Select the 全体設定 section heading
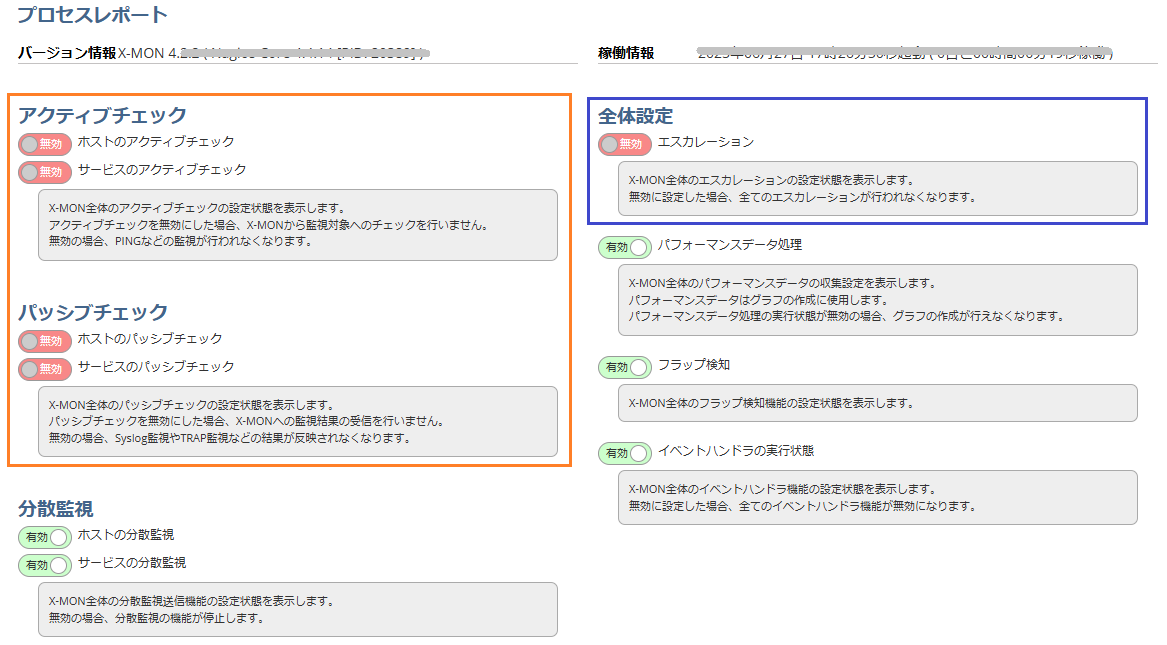Viewport: 1167px width, 645px height. pyautogui.click(x=636, y=115)
